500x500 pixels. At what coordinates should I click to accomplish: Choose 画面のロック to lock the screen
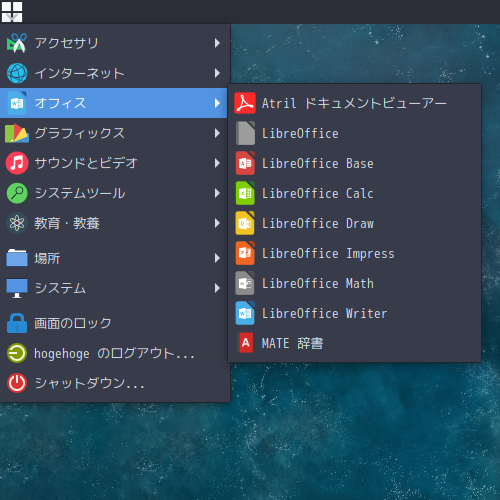tap(113, 323)
